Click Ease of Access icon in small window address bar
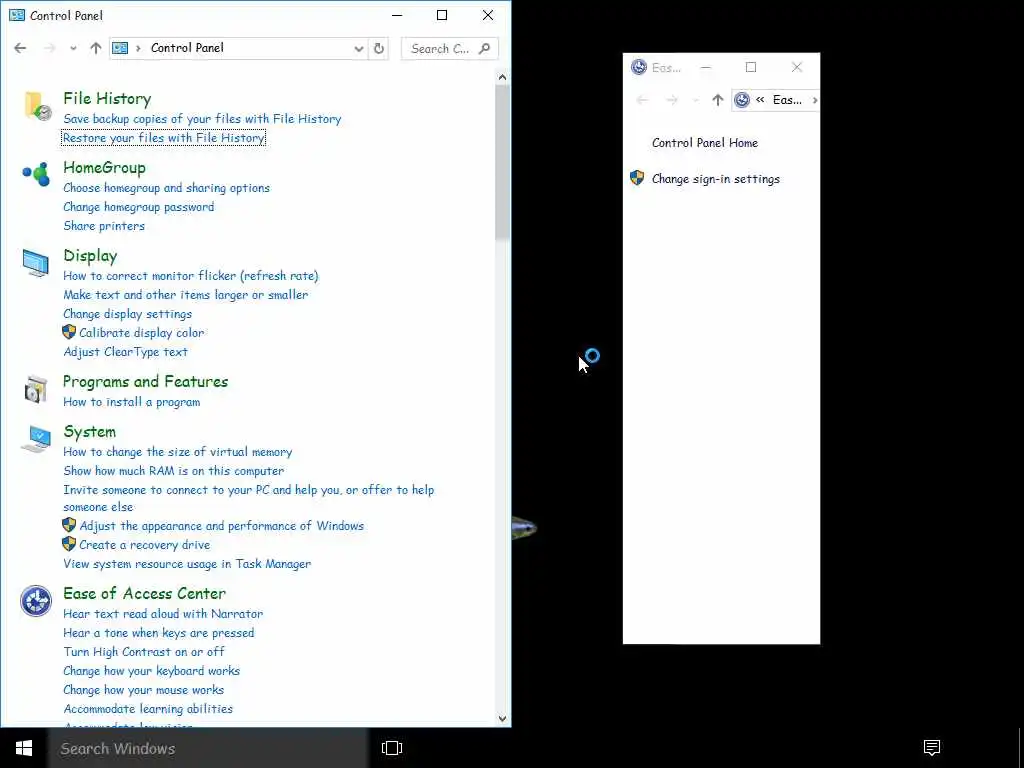Image resolution: width=1024 pixels, height=768 pixels. pos(742,100)
